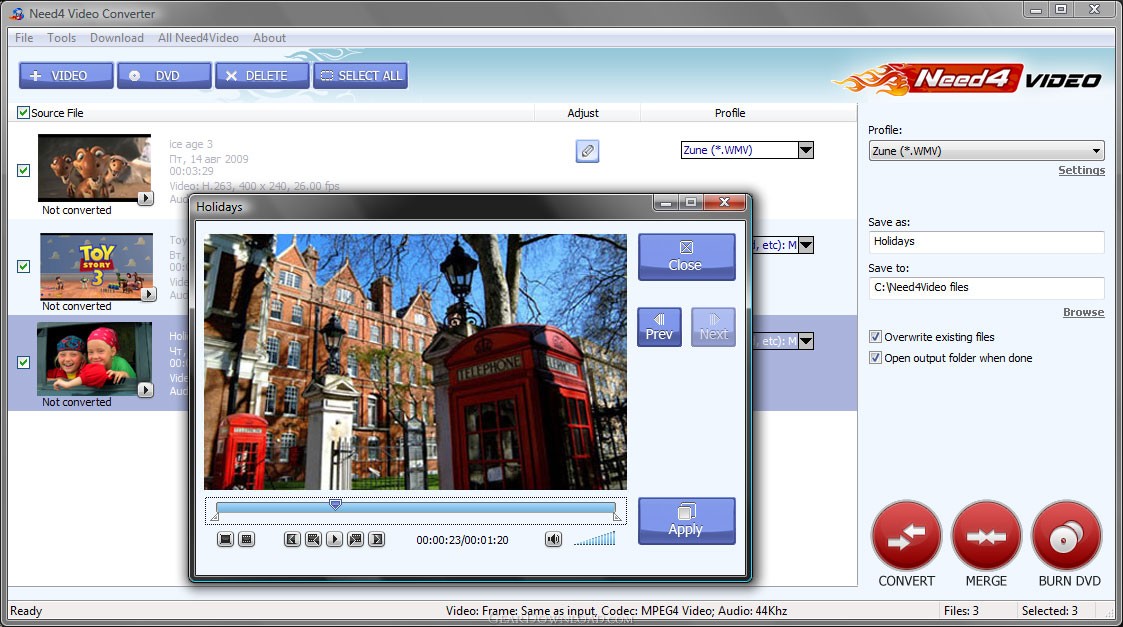The image size is (1123, 627).
Task: Set trim start marker button in Holidays player
Action: 291,539
